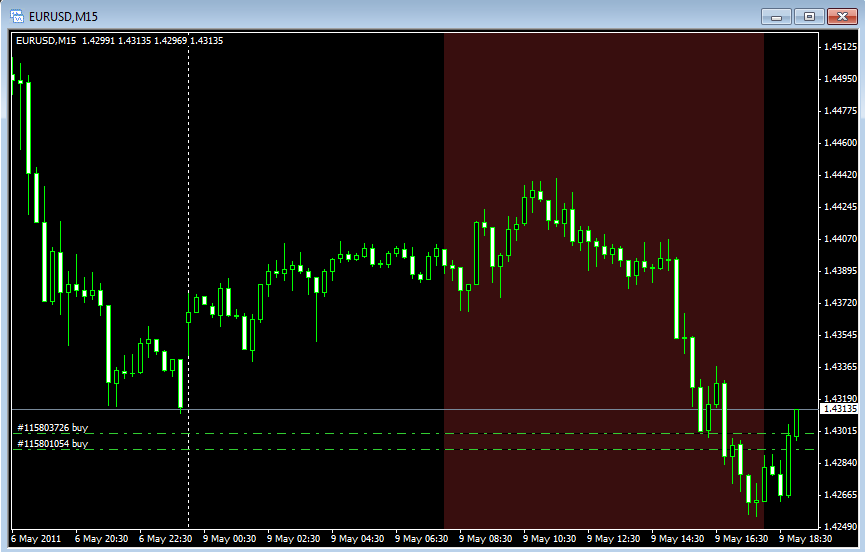This screenshot has width=865, height=552.
Task: Select the #115801054 buy order label
Action: click(x=52, y=443)
